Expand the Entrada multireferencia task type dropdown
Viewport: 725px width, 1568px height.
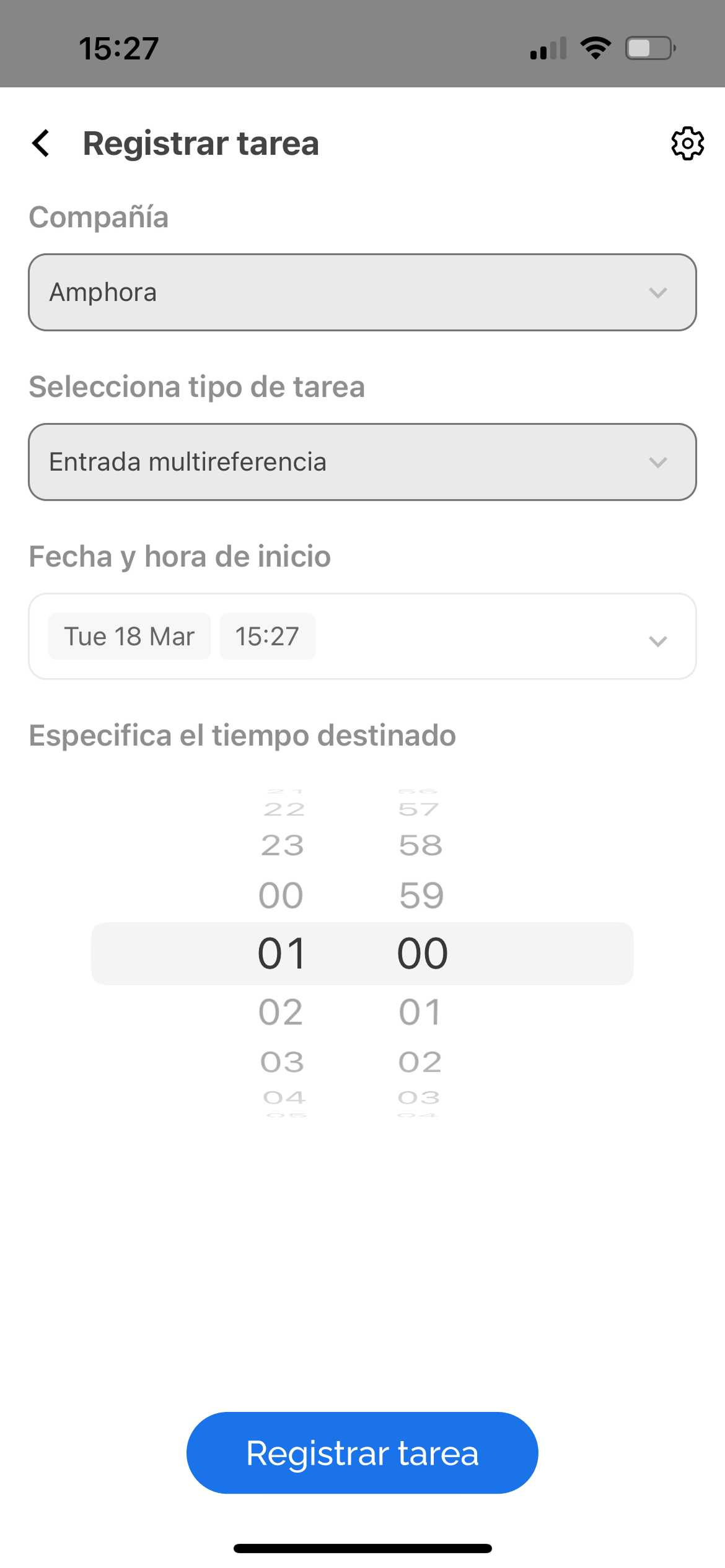click(x=362, y=462)
